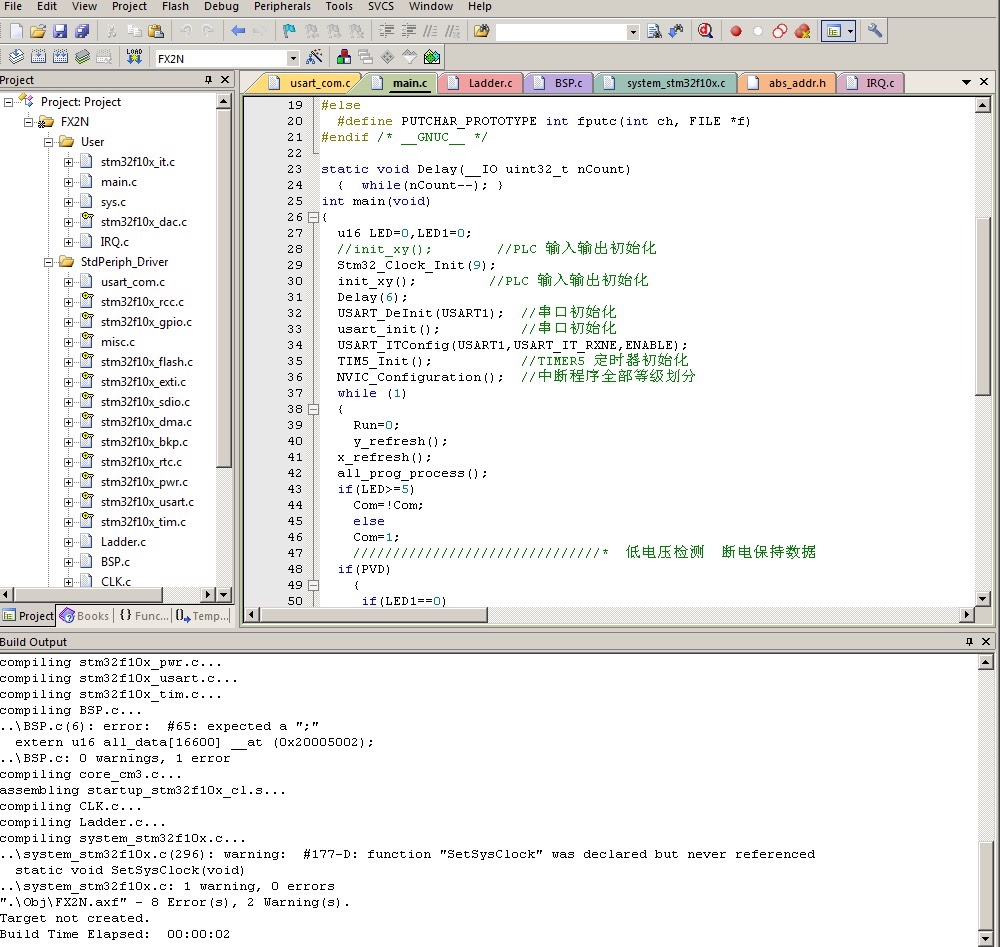Open window layout dropdown arrow
Viewport: 1000px width, 947px height.
tap(850, 31)
